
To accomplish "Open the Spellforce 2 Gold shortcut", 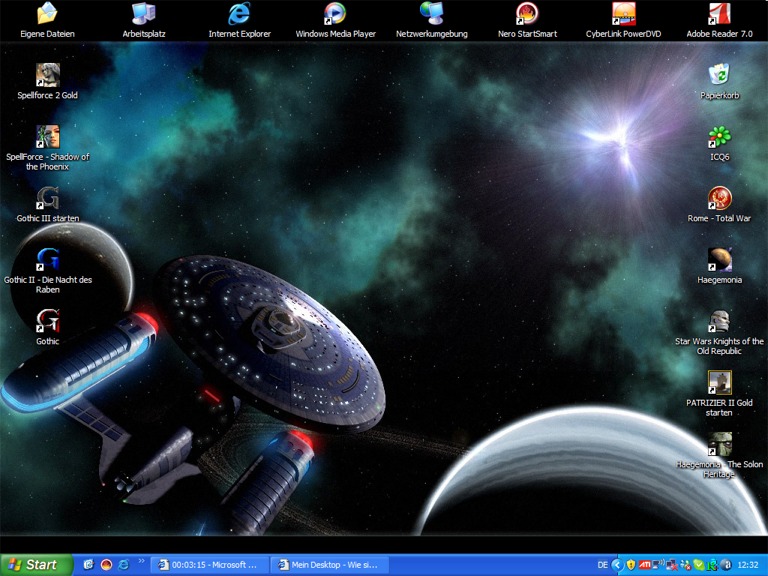I will 47,76.
